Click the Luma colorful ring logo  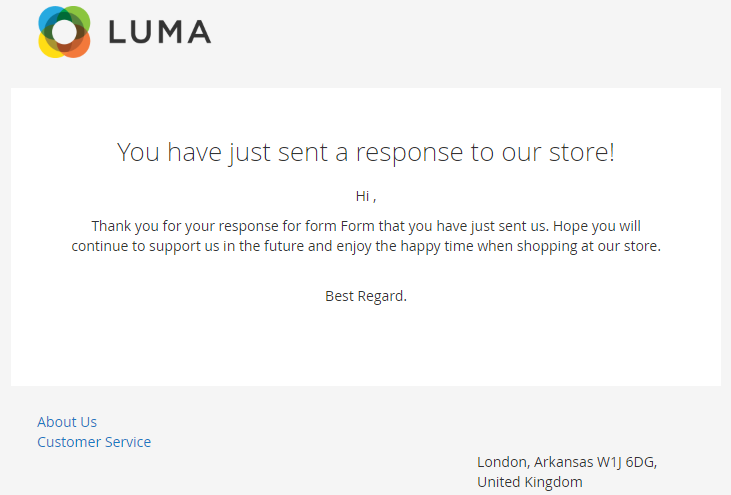coord(64,32)
